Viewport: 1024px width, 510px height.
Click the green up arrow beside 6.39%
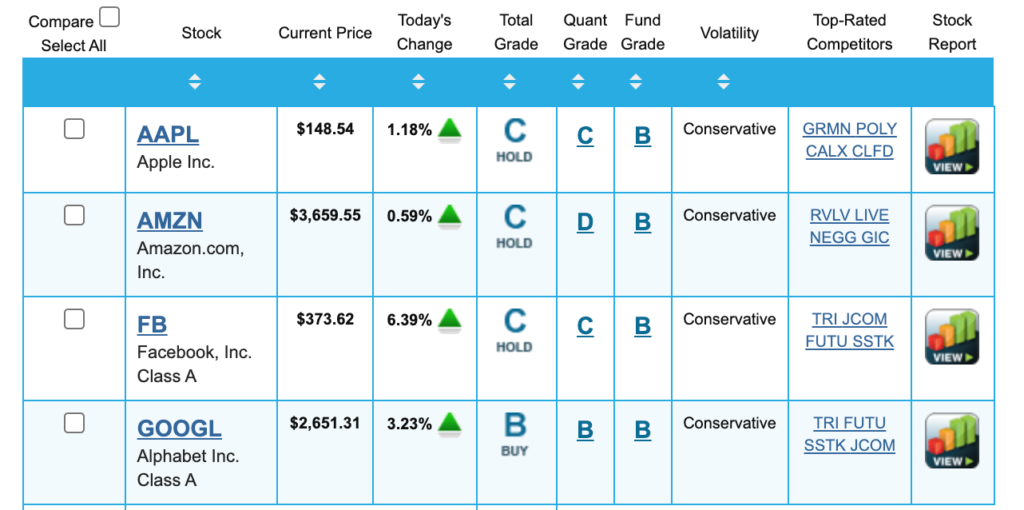point(450,319)
